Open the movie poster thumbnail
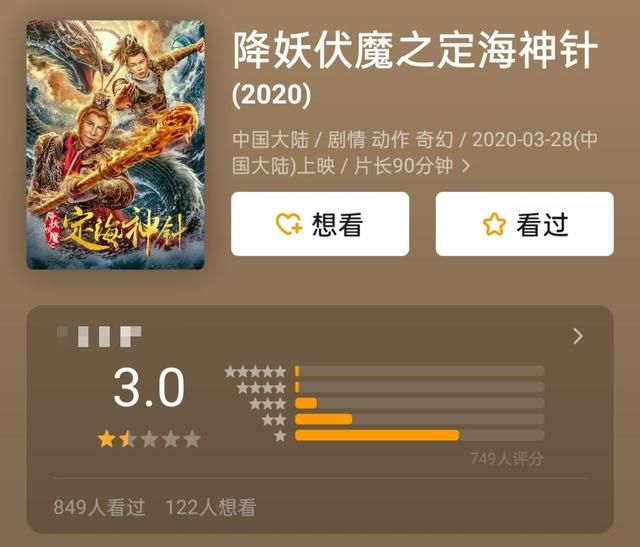The image size is (640, 547). tap(116, 145)
